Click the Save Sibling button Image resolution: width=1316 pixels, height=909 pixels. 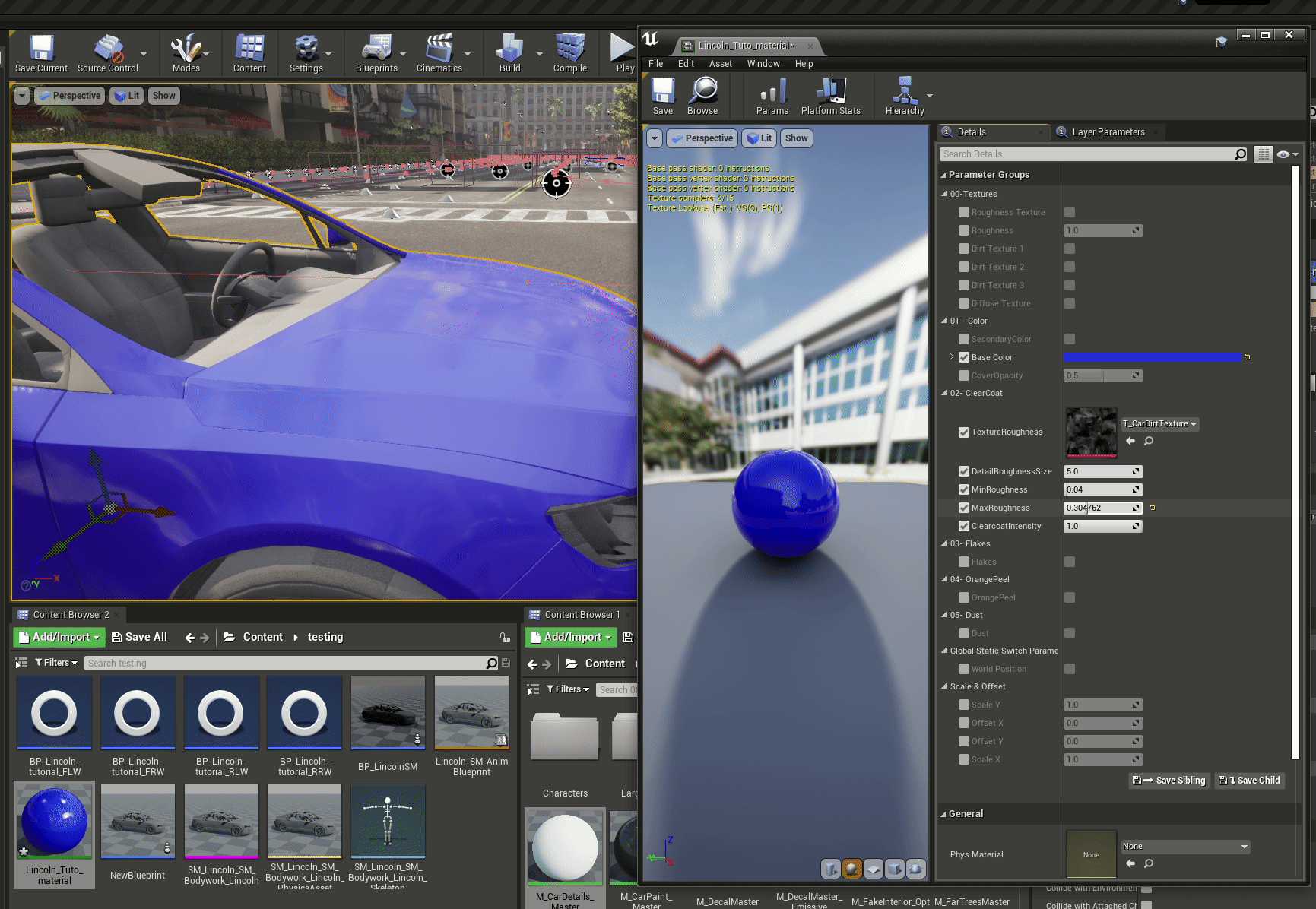[1169, 781]
